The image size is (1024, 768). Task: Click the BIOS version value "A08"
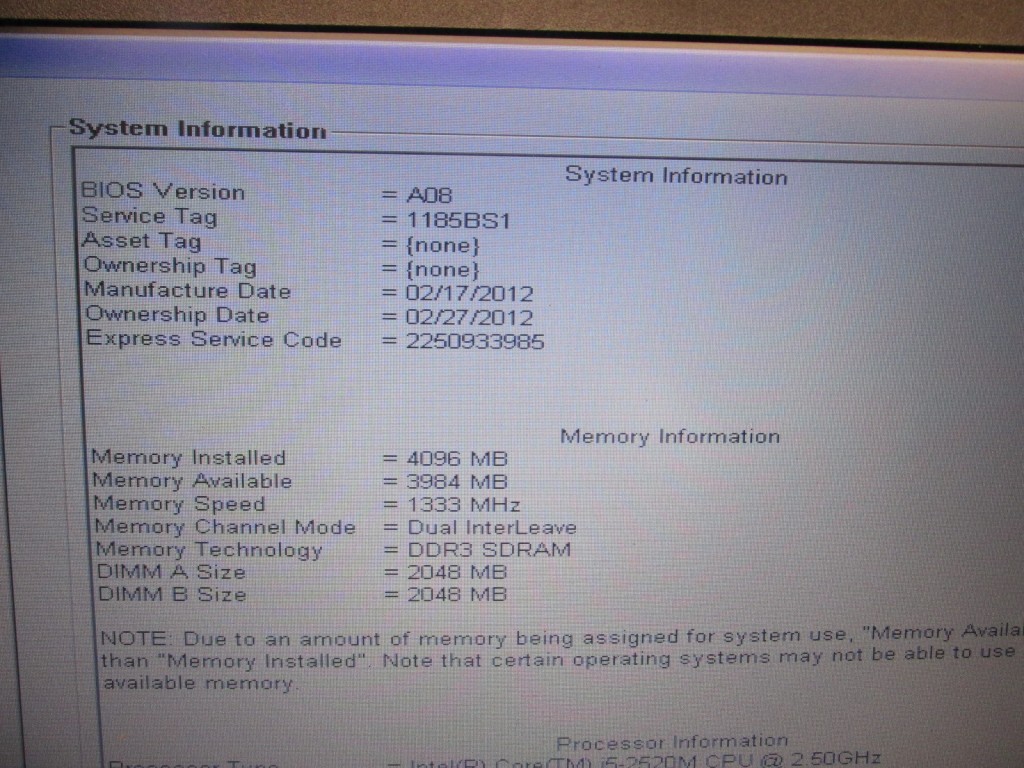point(429,195)
